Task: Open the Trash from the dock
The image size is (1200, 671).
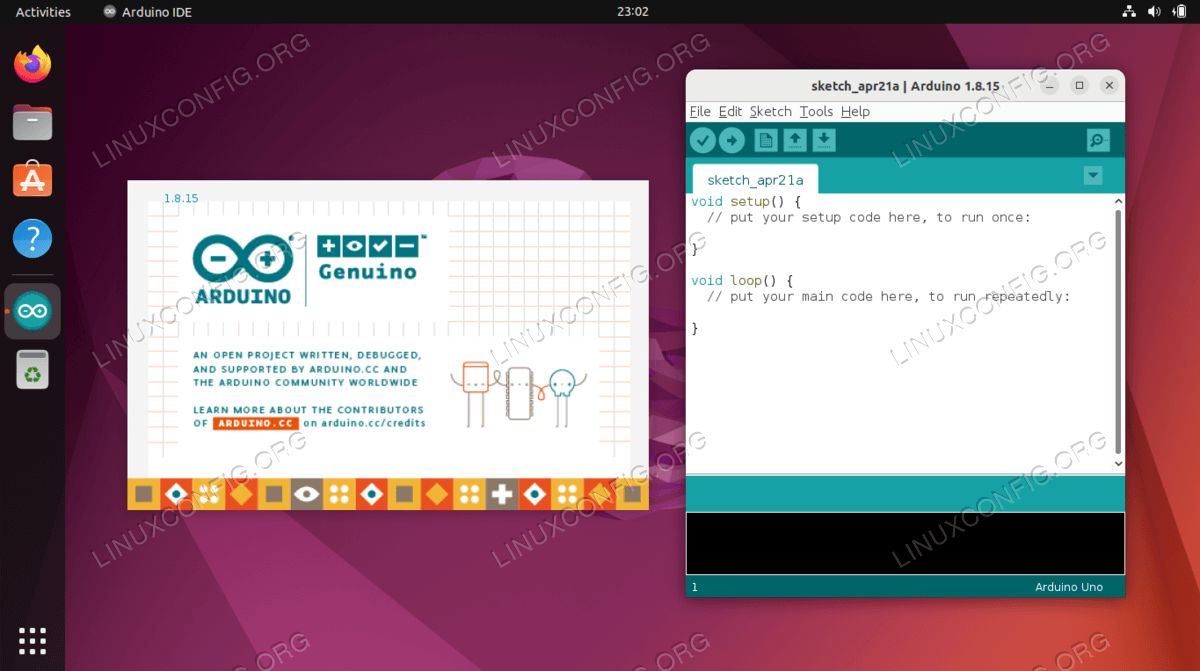Action: pos(32,370)
